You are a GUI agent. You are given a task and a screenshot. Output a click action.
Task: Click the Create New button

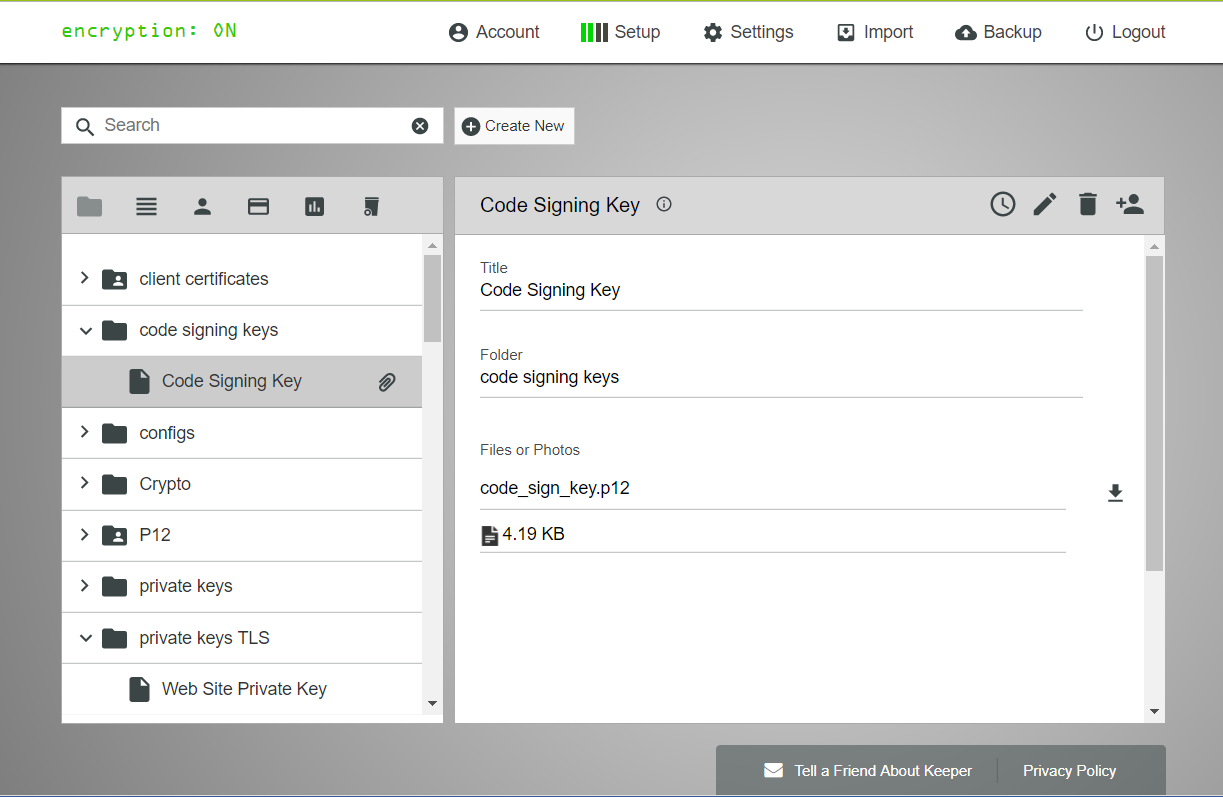[x=514, y=126]
